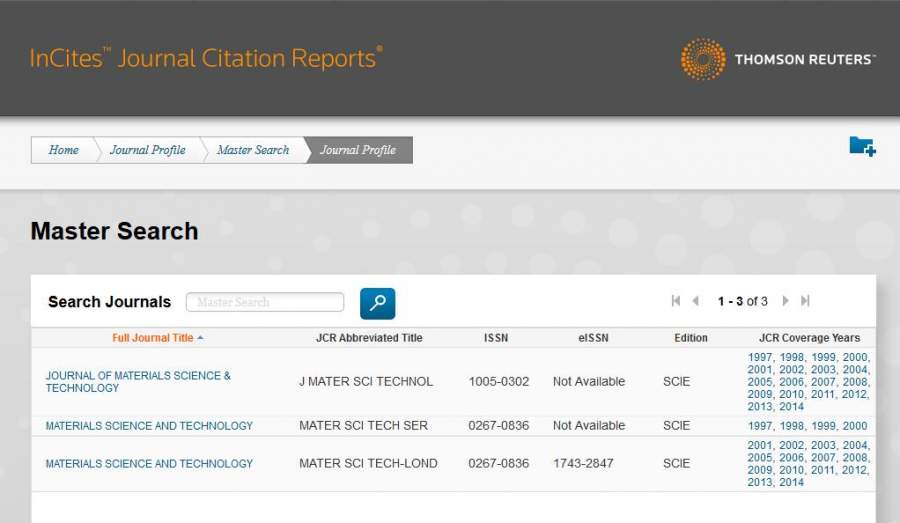
Task: Click the Edition column header
Action: (x=690, y=338)
